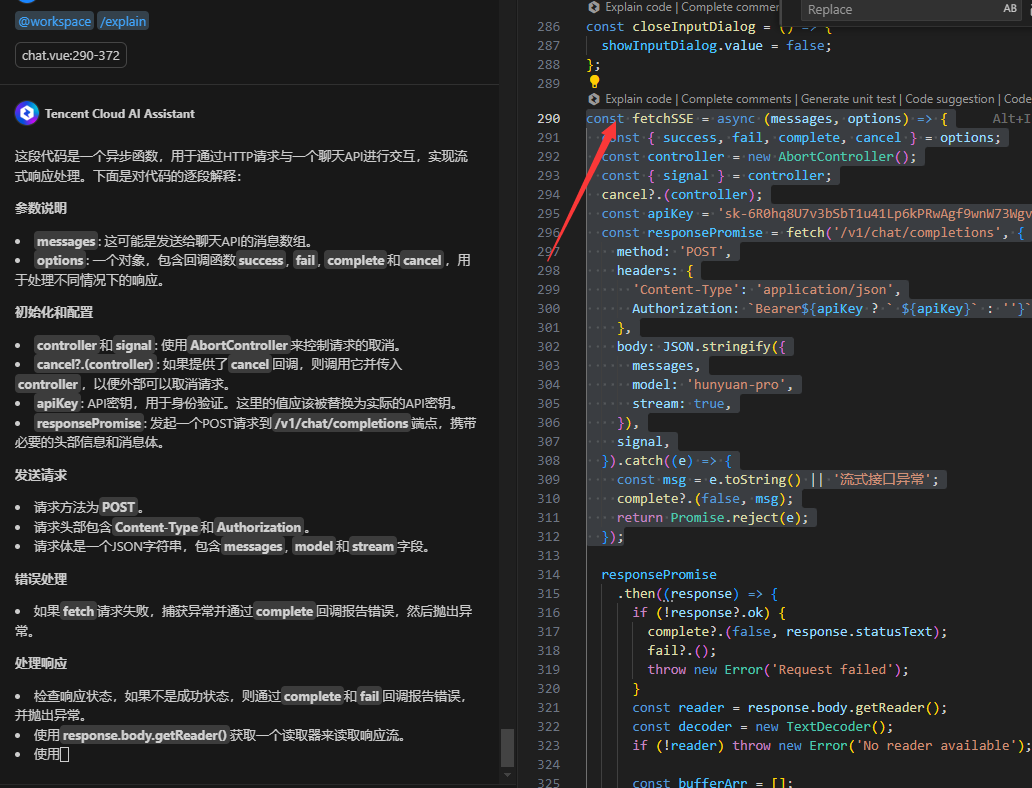Screen dimensions: 1032x788
Task: Click 'Code suggestion' code lens
Action: 949,99
